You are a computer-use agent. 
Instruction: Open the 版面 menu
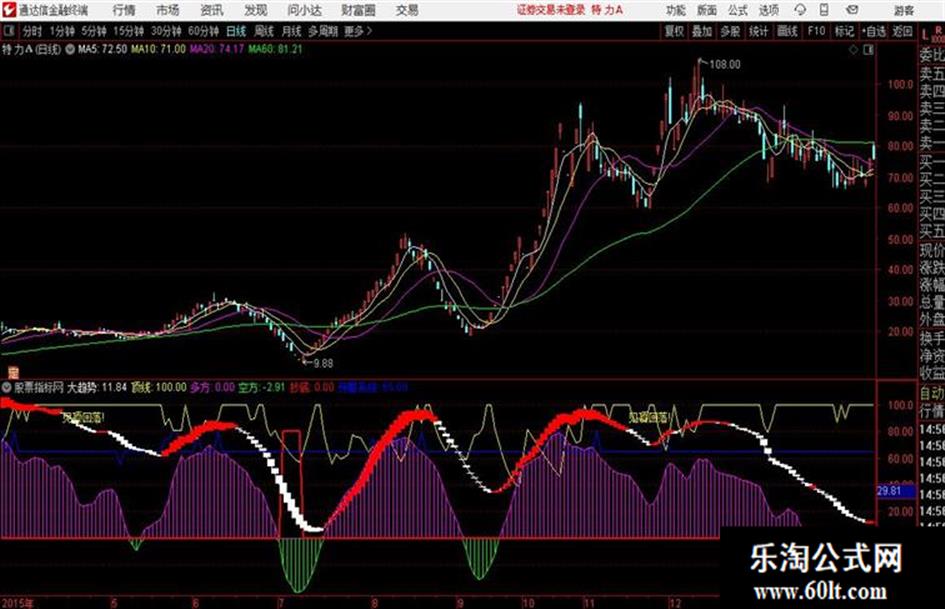tap(706, 10)
